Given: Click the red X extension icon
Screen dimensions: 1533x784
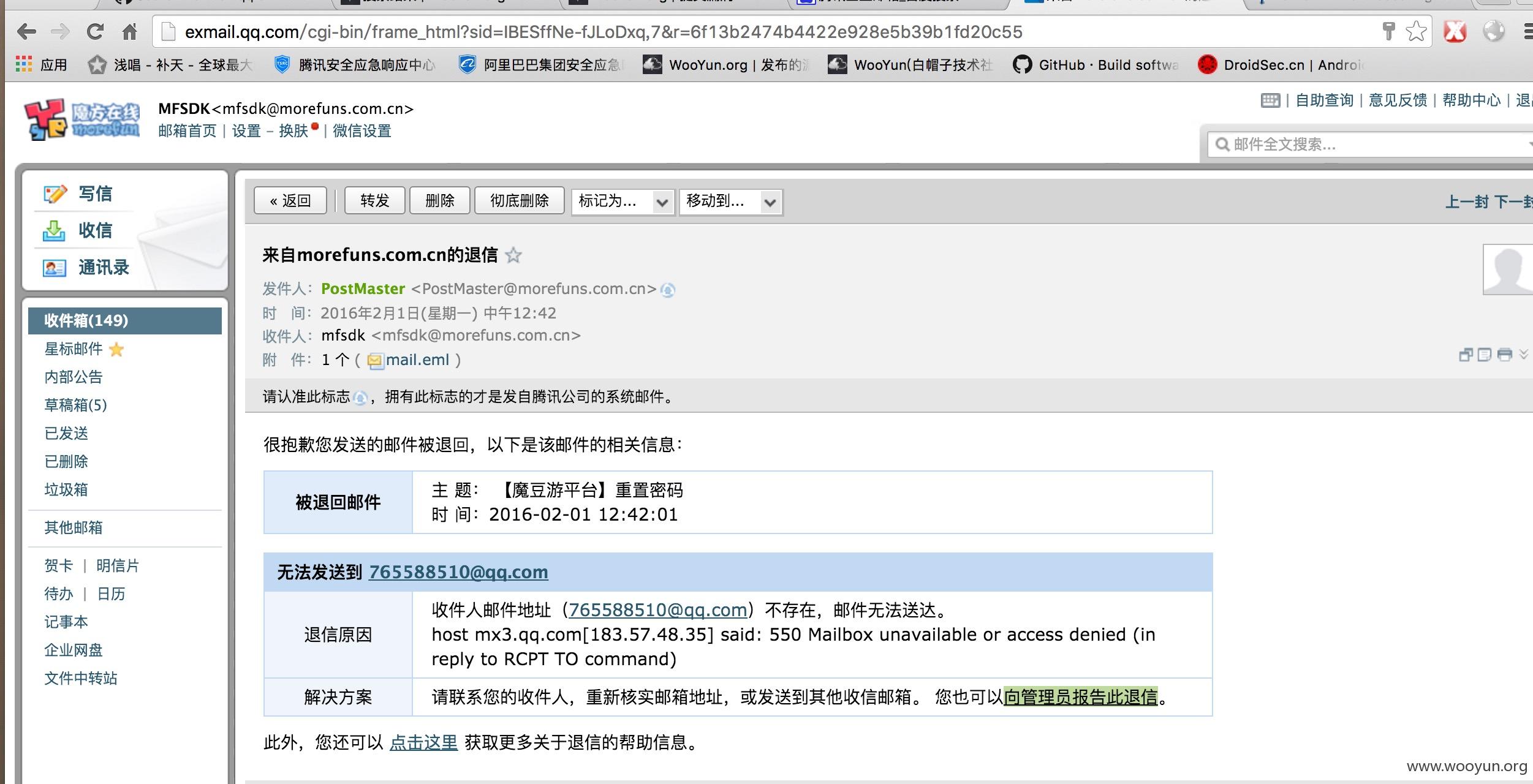Looking at the screenshot, I should (x=1455, y=31).
